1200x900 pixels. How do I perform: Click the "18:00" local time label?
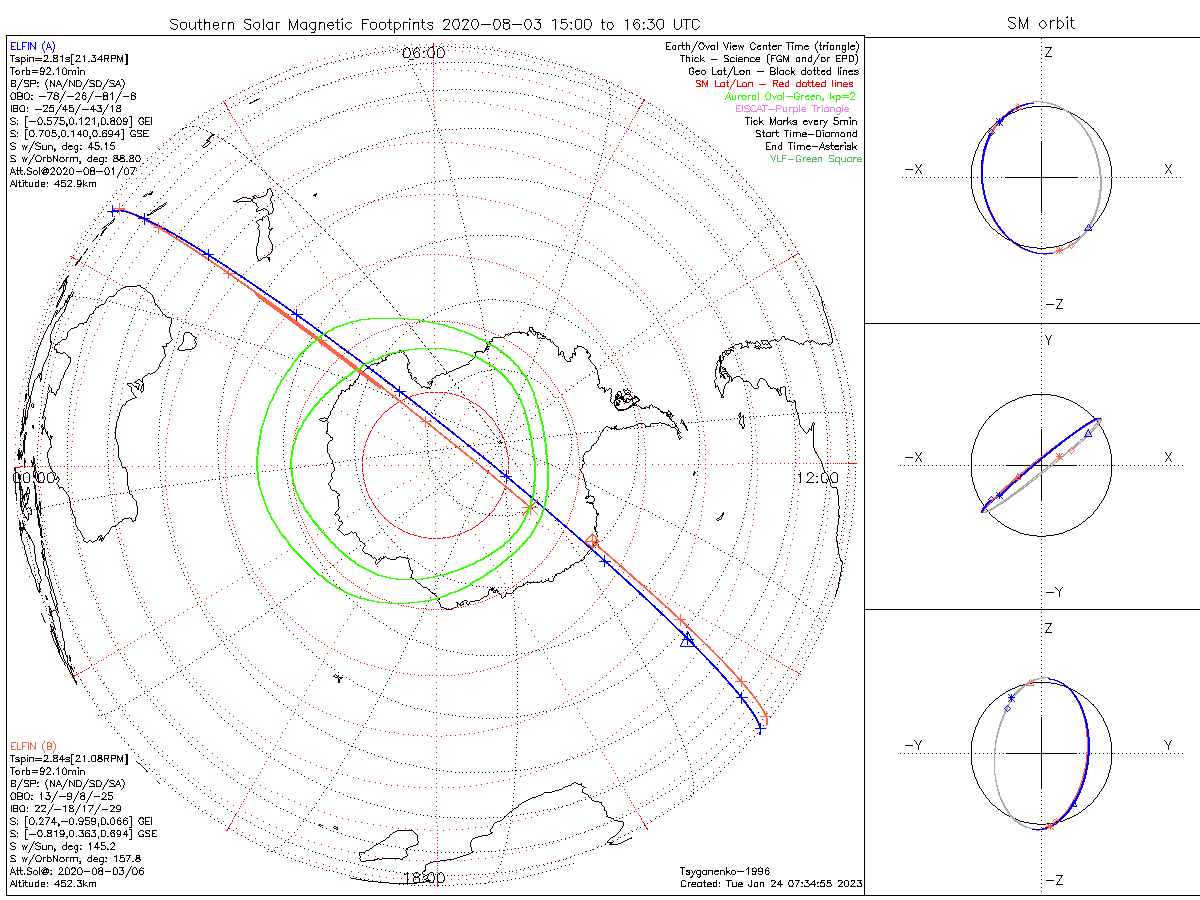pyautogui.click(x=423, y=878)
